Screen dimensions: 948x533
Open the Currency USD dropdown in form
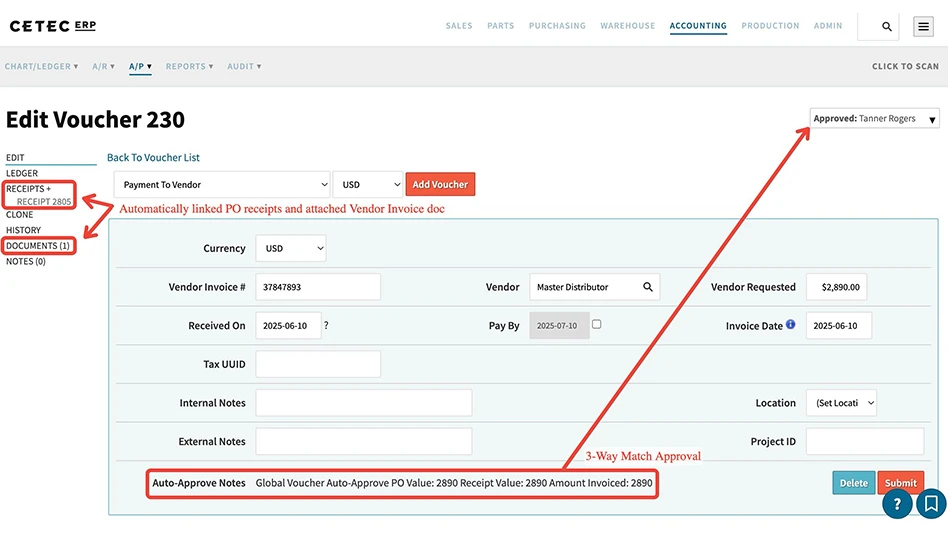pos(290,248)
